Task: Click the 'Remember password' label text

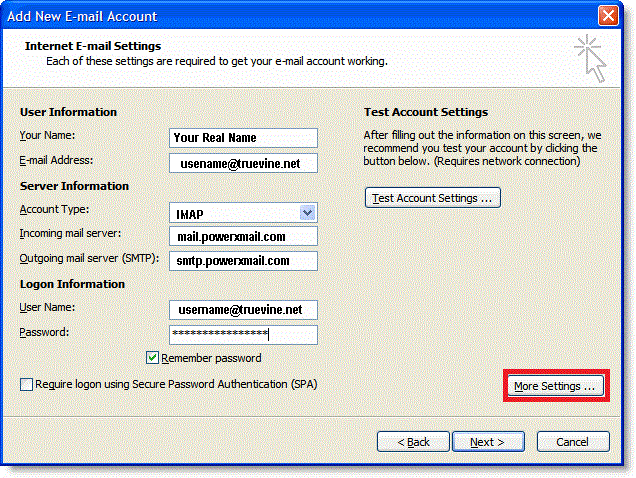Action: tap(211, 358)
